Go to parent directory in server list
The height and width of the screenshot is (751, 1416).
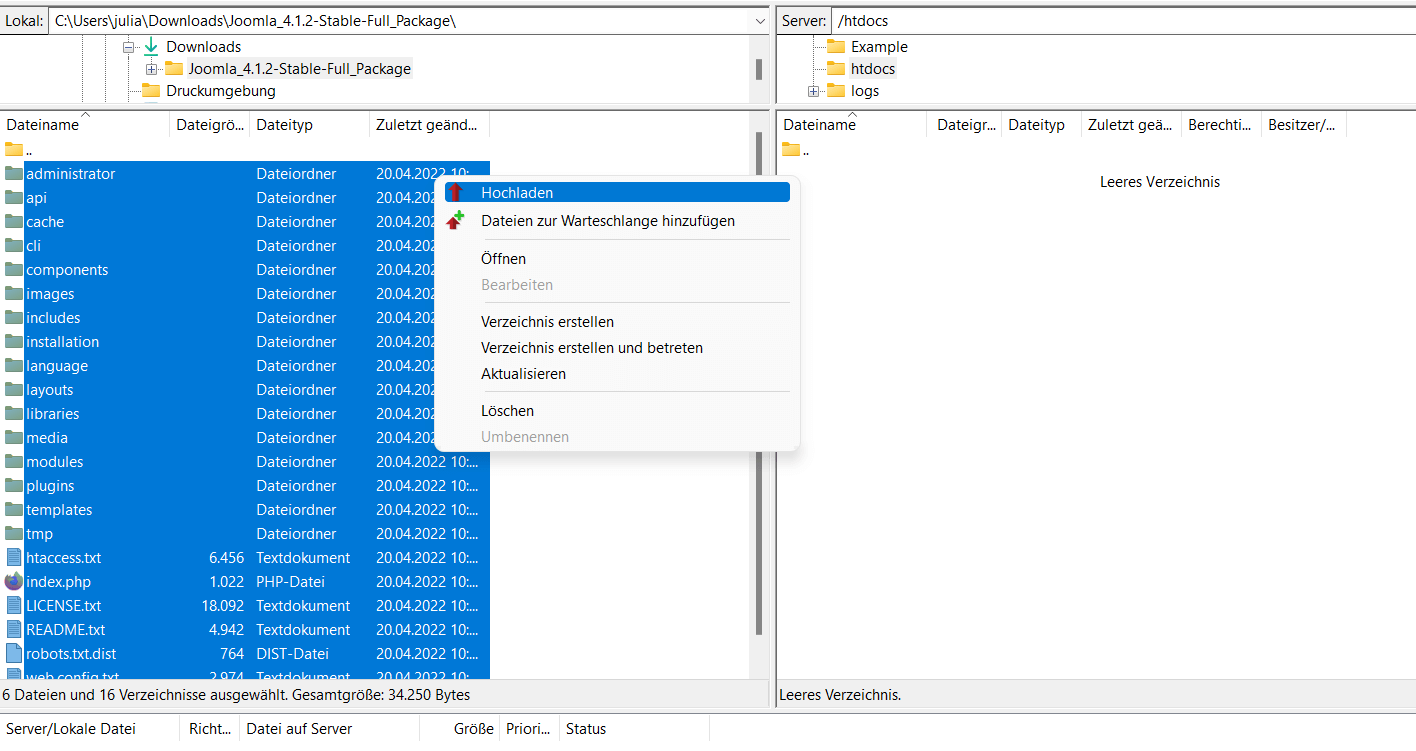coord(794,150)
